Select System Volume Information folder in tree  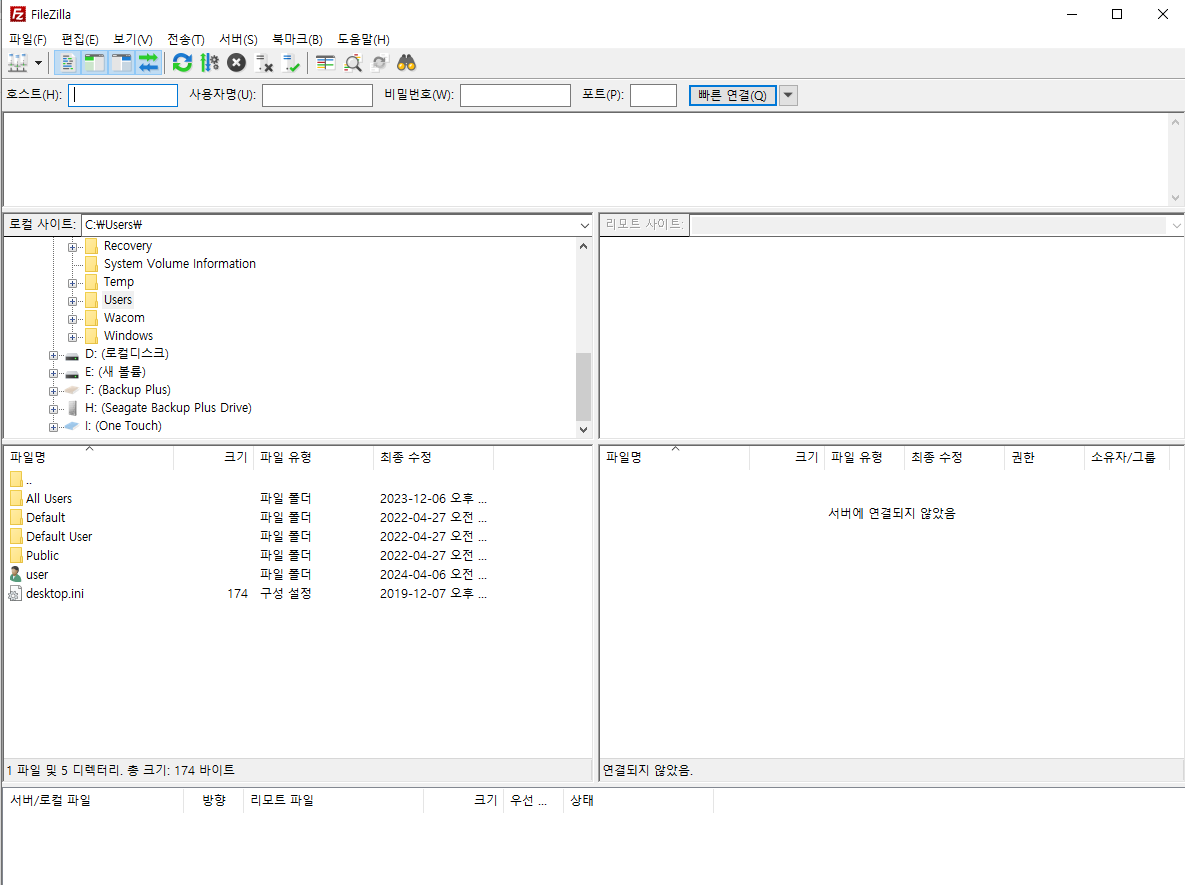[x=180, y=264]
